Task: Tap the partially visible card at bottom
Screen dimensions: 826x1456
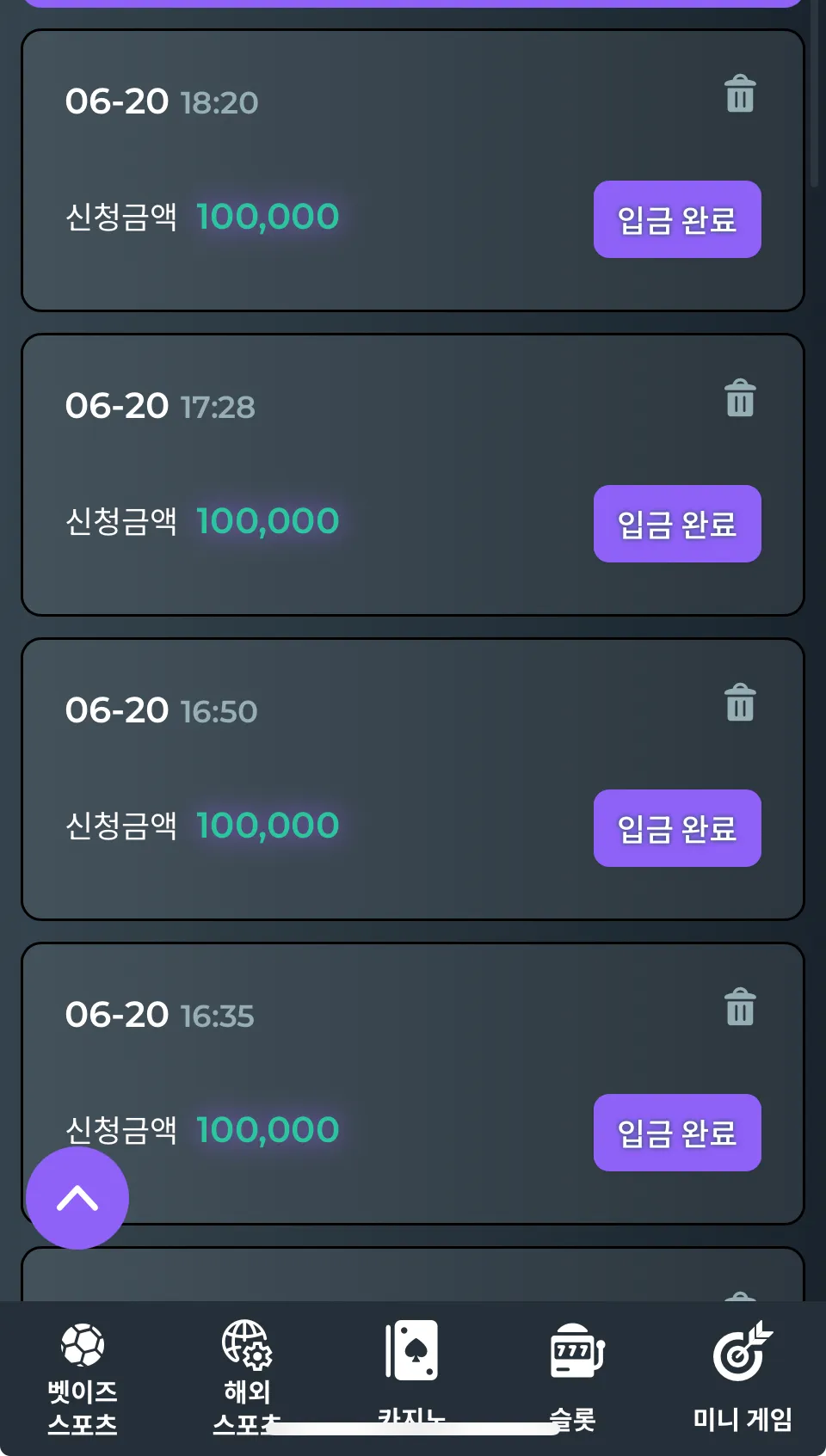Action: tap(413, 1275)
